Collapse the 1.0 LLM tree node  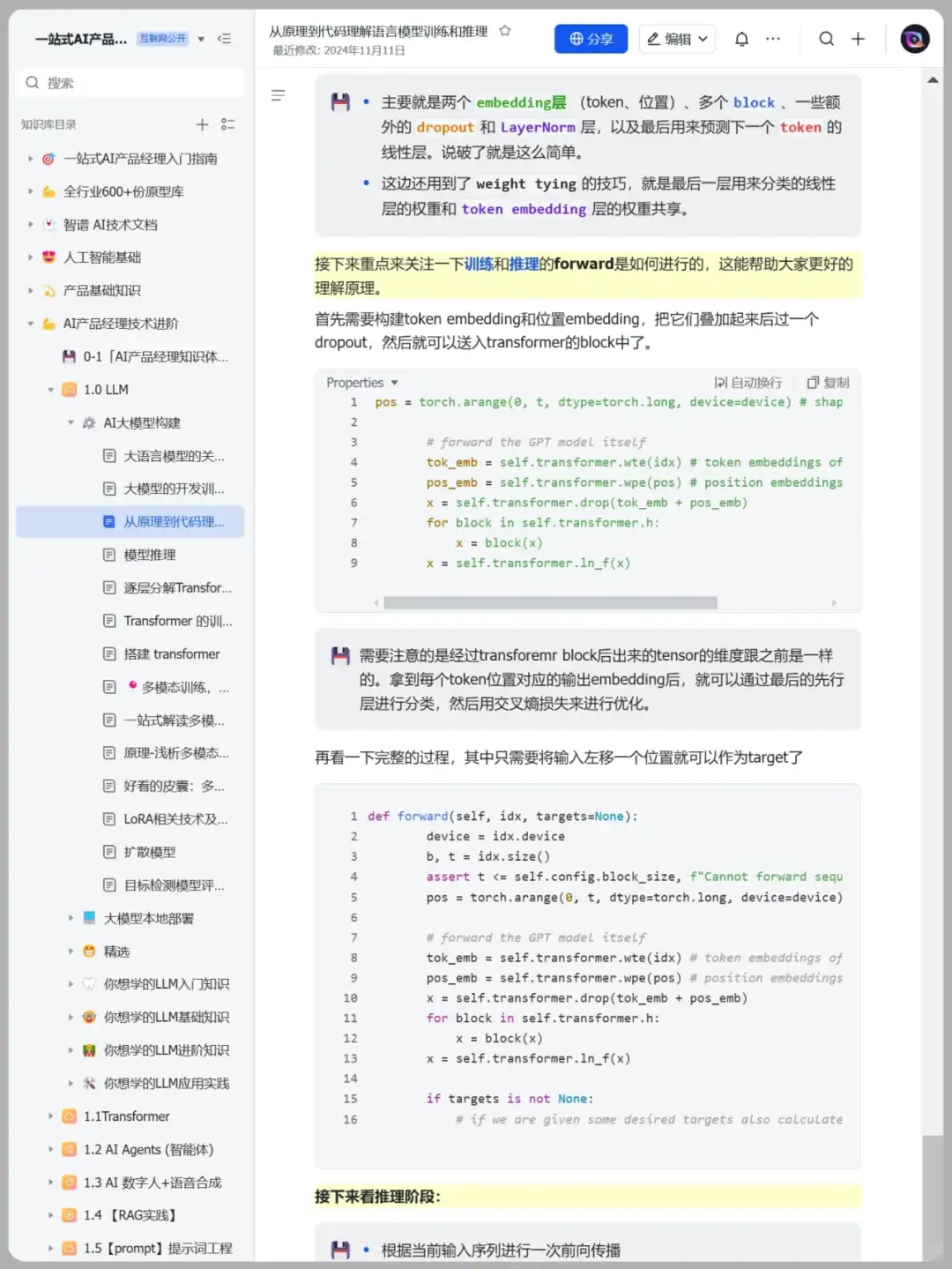click(50, 390)
